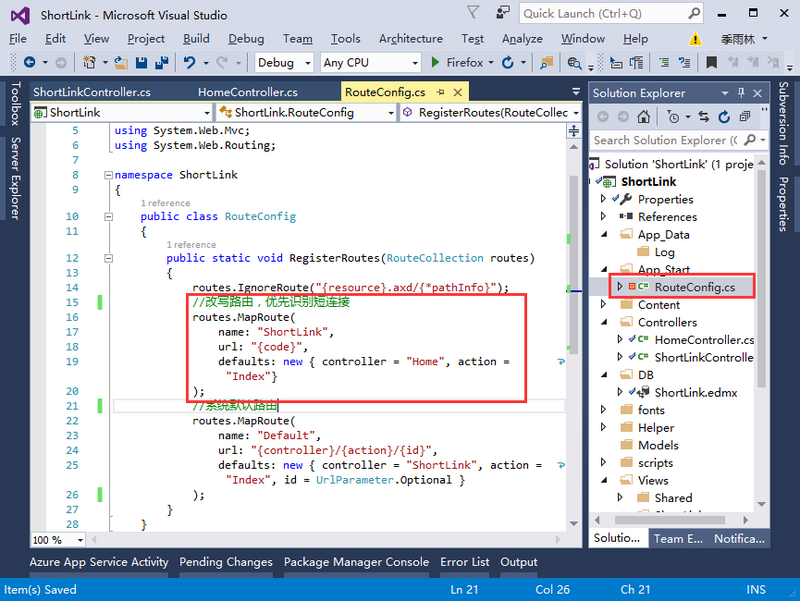Screen dimensions: 800x601
Task: Open the Package Manager Console tab
Action: (356, 562)
